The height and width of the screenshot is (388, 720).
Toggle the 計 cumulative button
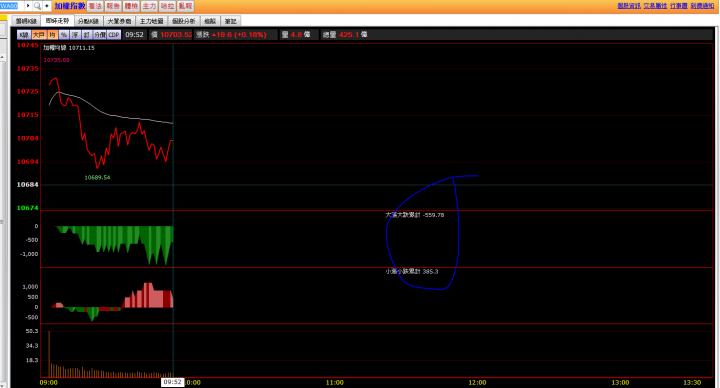pos(86,35)
